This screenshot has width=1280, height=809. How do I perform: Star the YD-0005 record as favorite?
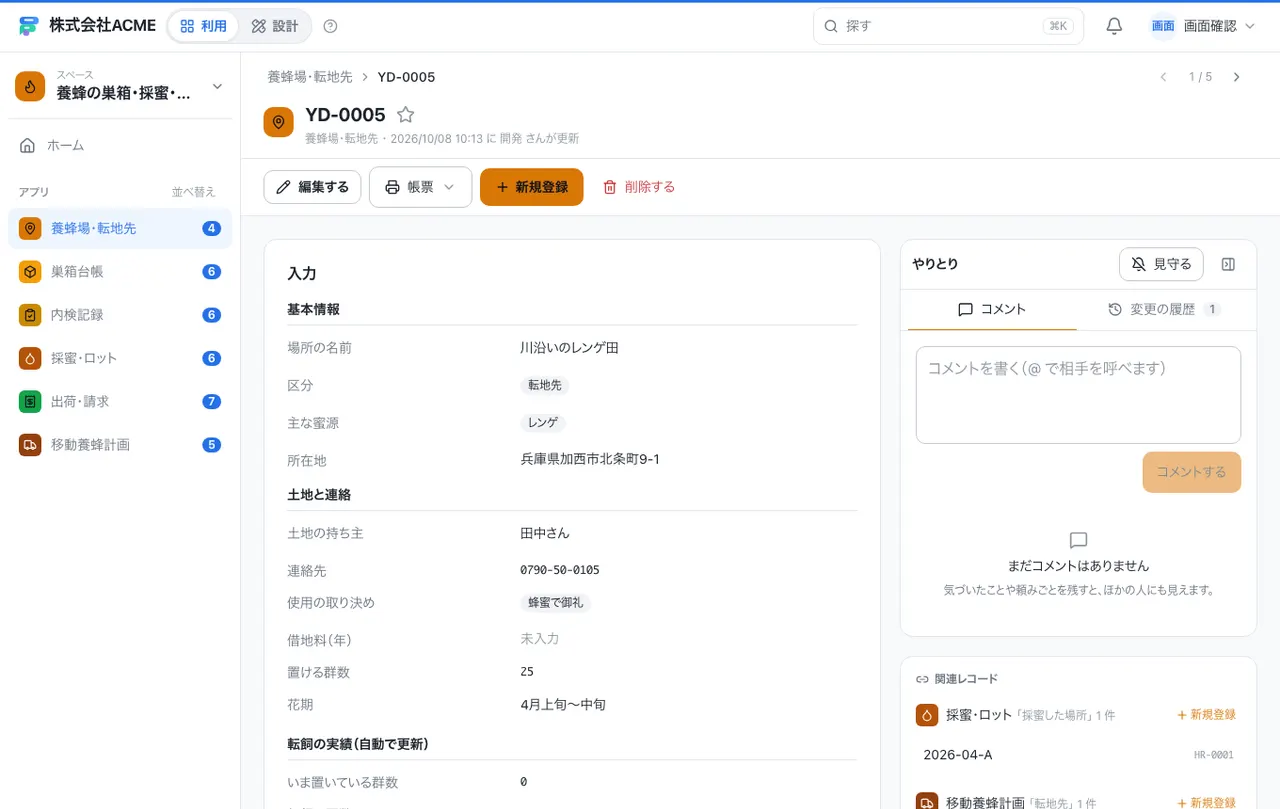coord(405,115)
